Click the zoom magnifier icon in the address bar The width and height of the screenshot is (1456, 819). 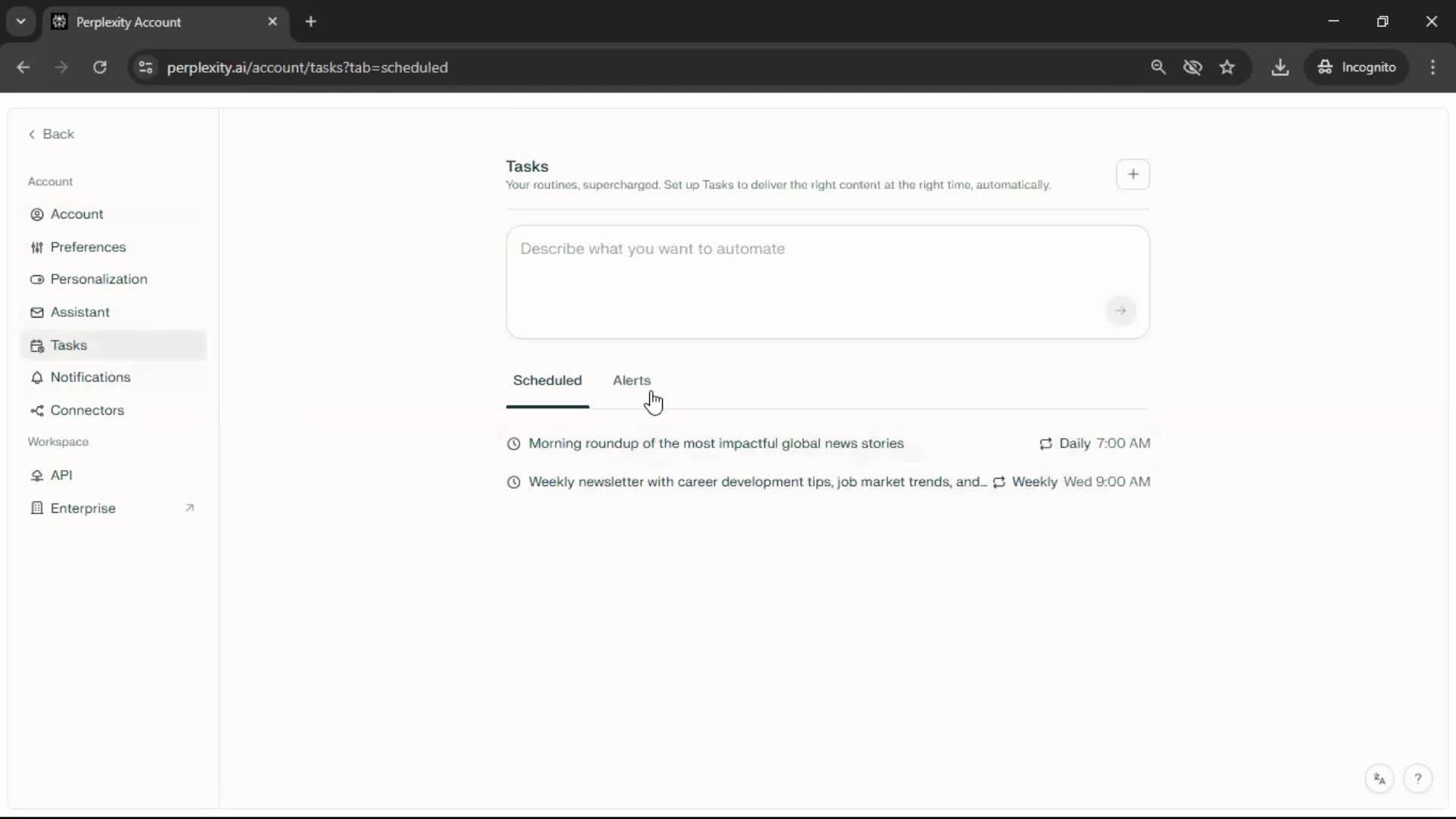tap(1158, 67)
